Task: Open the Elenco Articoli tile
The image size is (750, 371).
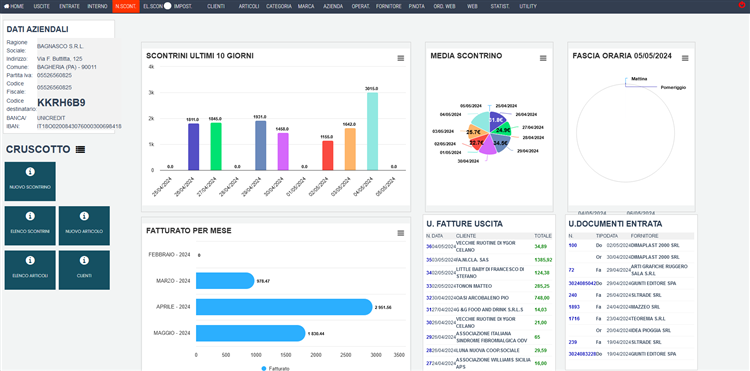Action: (30, 270)
